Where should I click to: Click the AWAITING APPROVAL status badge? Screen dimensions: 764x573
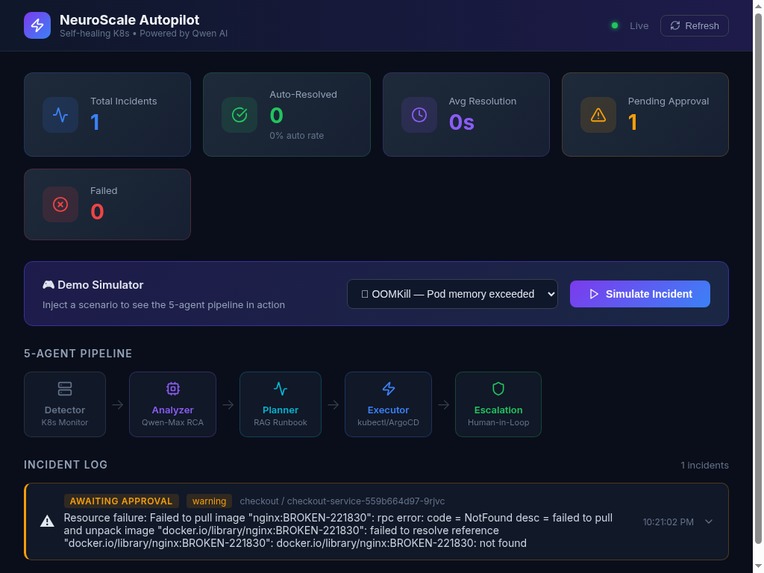point(121,501)
